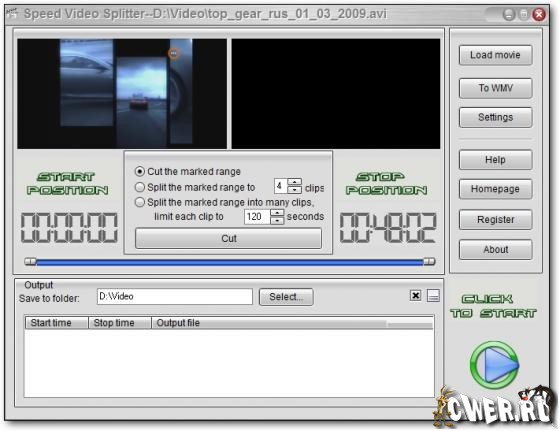Click the CLICK TO START text
Viewport: 560px width, 431px height.
[x=494, y=306]
